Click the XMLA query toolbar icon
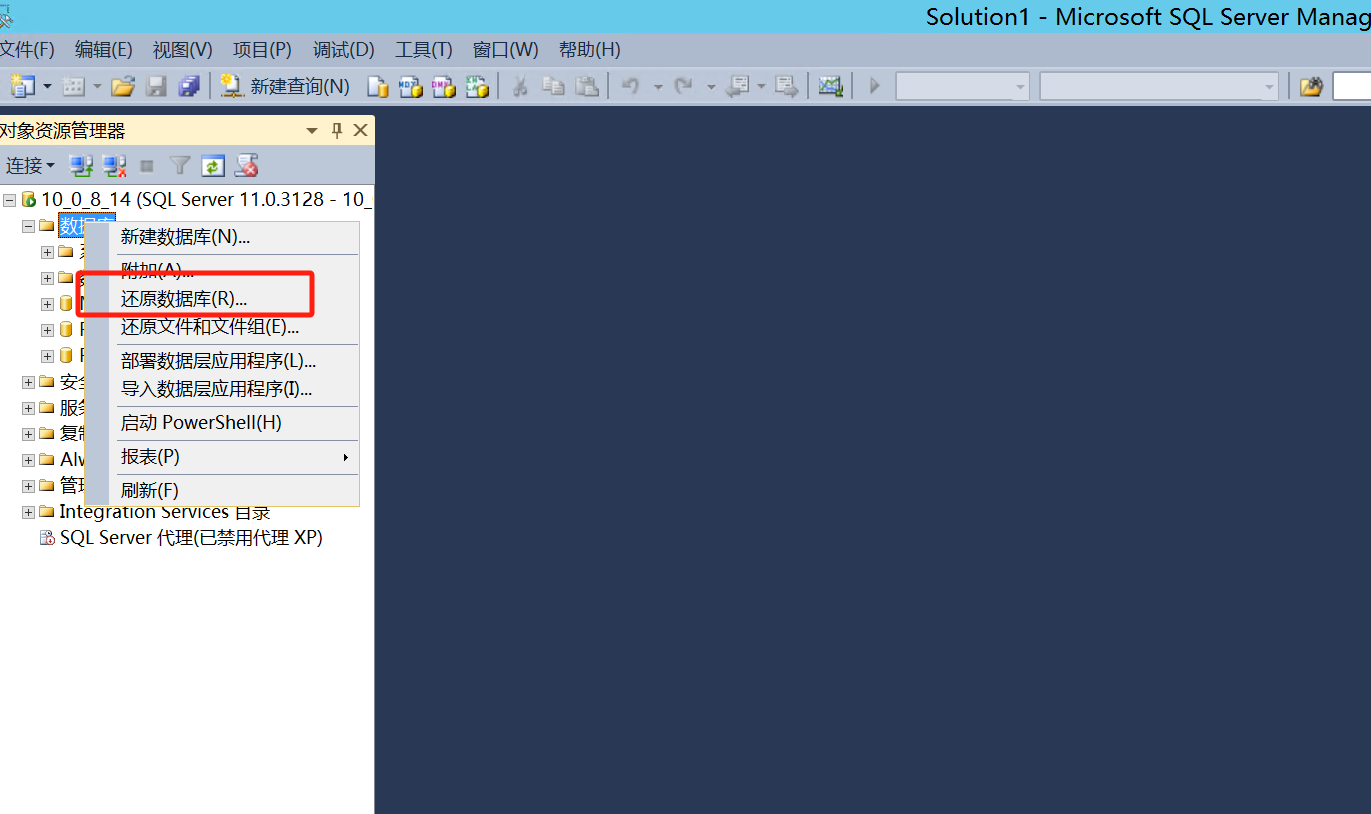Viewport: 1371px width, 814px height. pyautogui.click(x=476, y=87)
